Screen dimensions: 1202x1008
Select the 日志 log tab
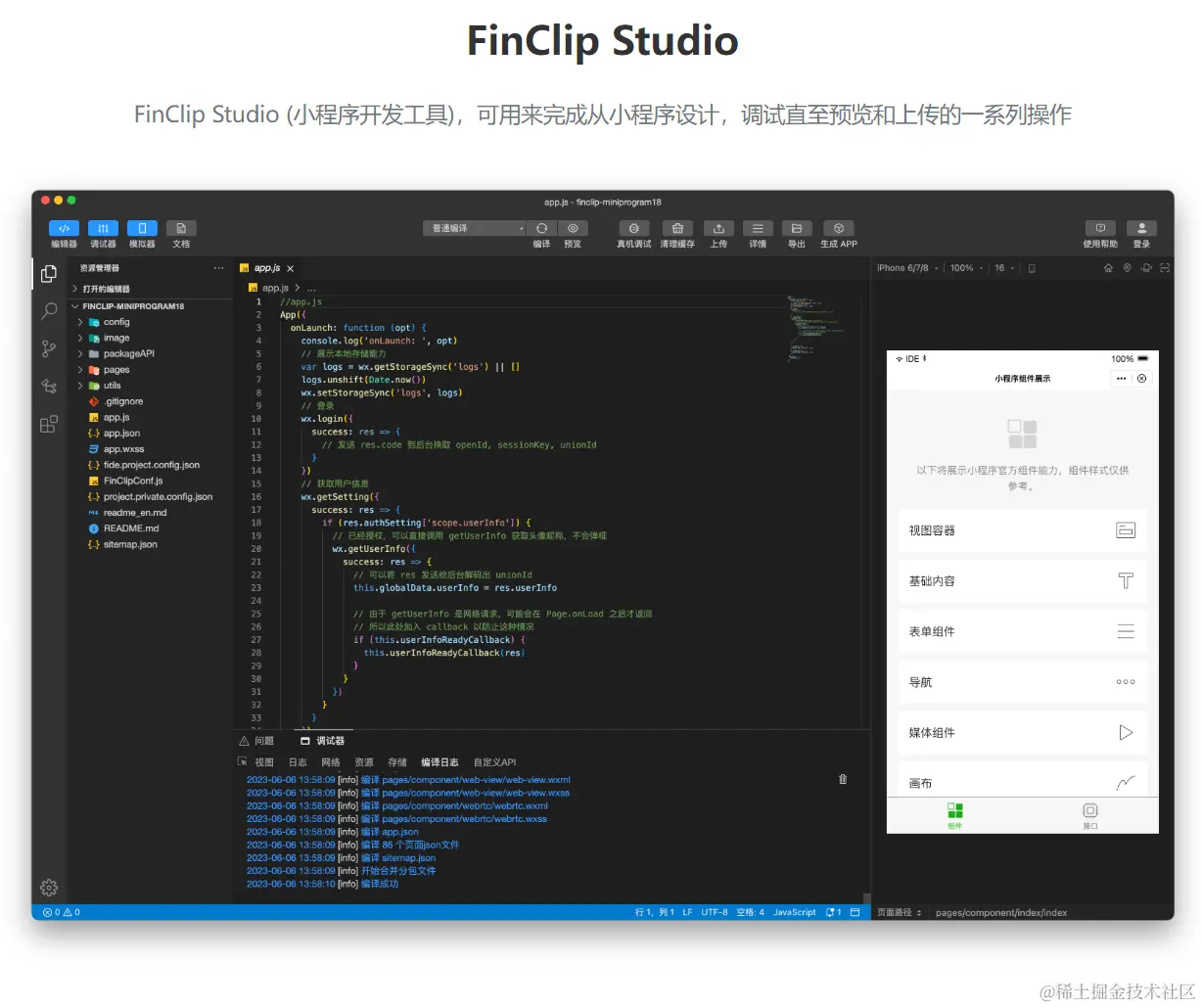click(298, 762)
